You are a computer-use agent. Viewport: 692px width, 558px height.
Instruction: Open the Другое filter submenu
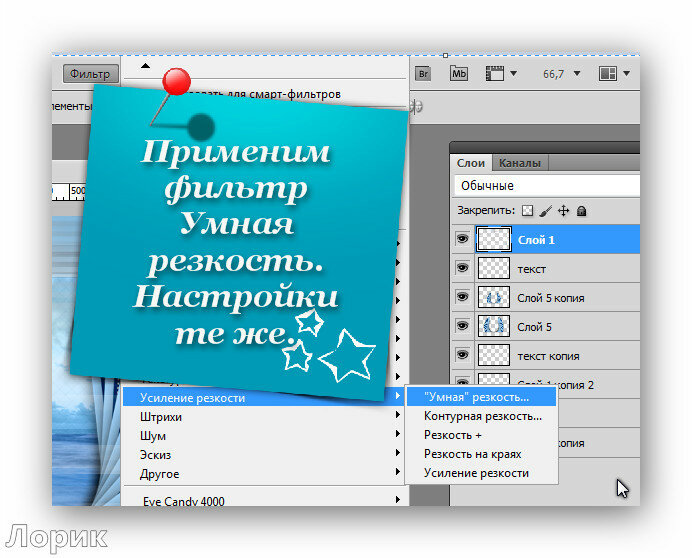coord(263,474)
